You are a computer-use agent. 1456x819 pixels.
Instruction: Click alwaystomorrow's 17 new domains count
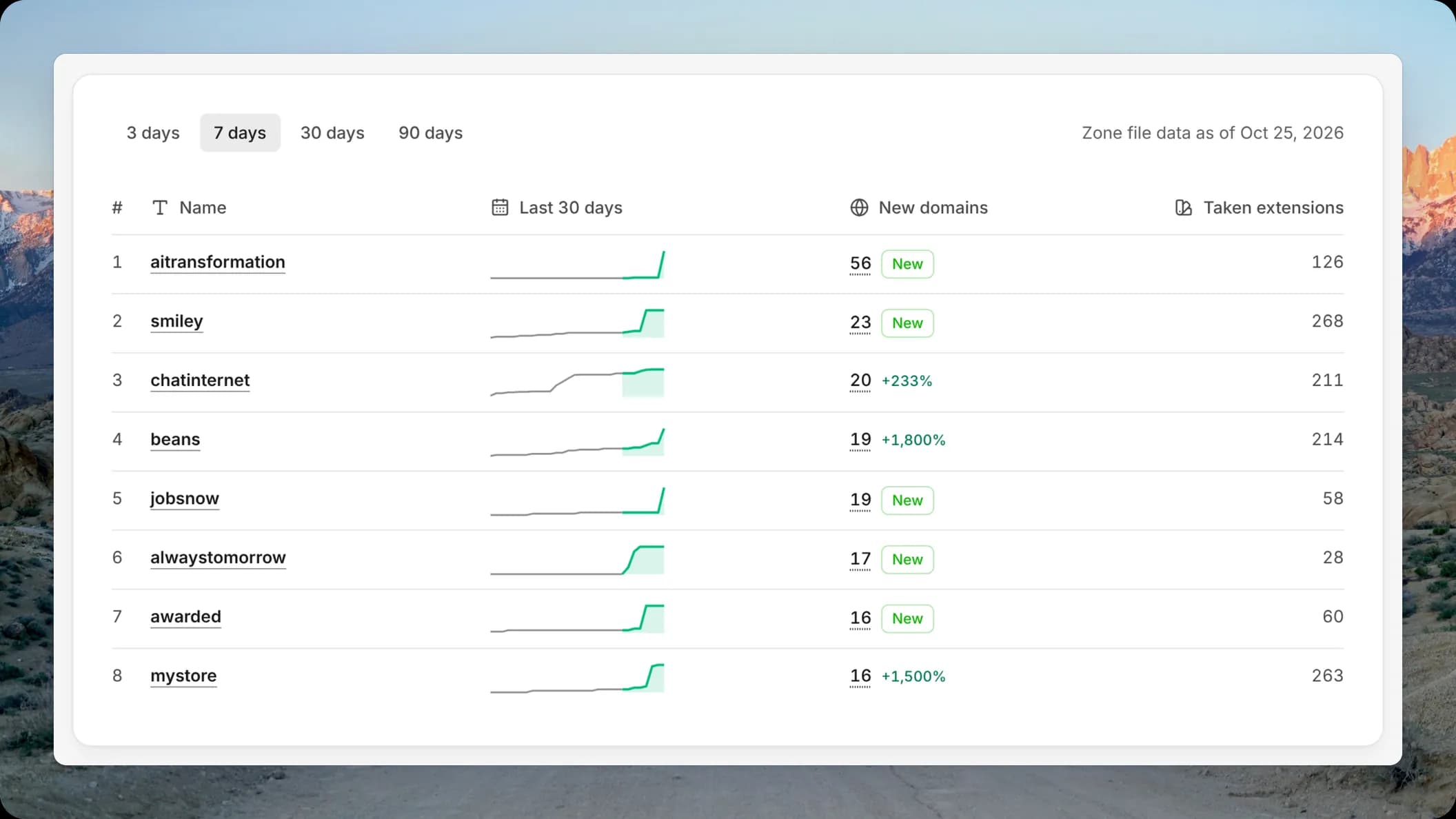[x=860, y=559]
